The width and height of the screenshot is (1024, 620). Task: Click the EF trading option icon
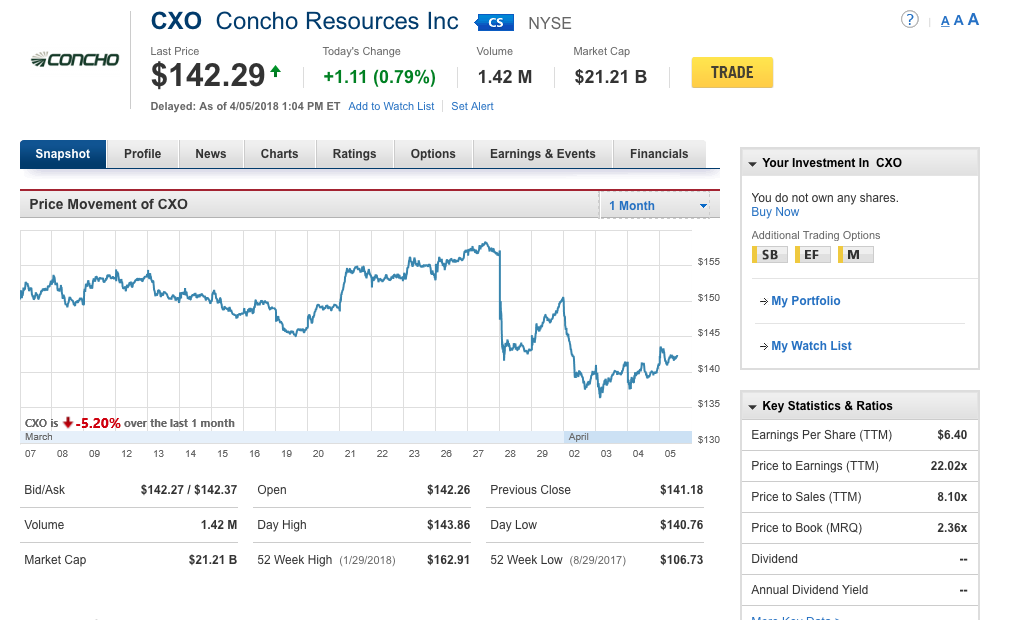click(x=812, y=255)
